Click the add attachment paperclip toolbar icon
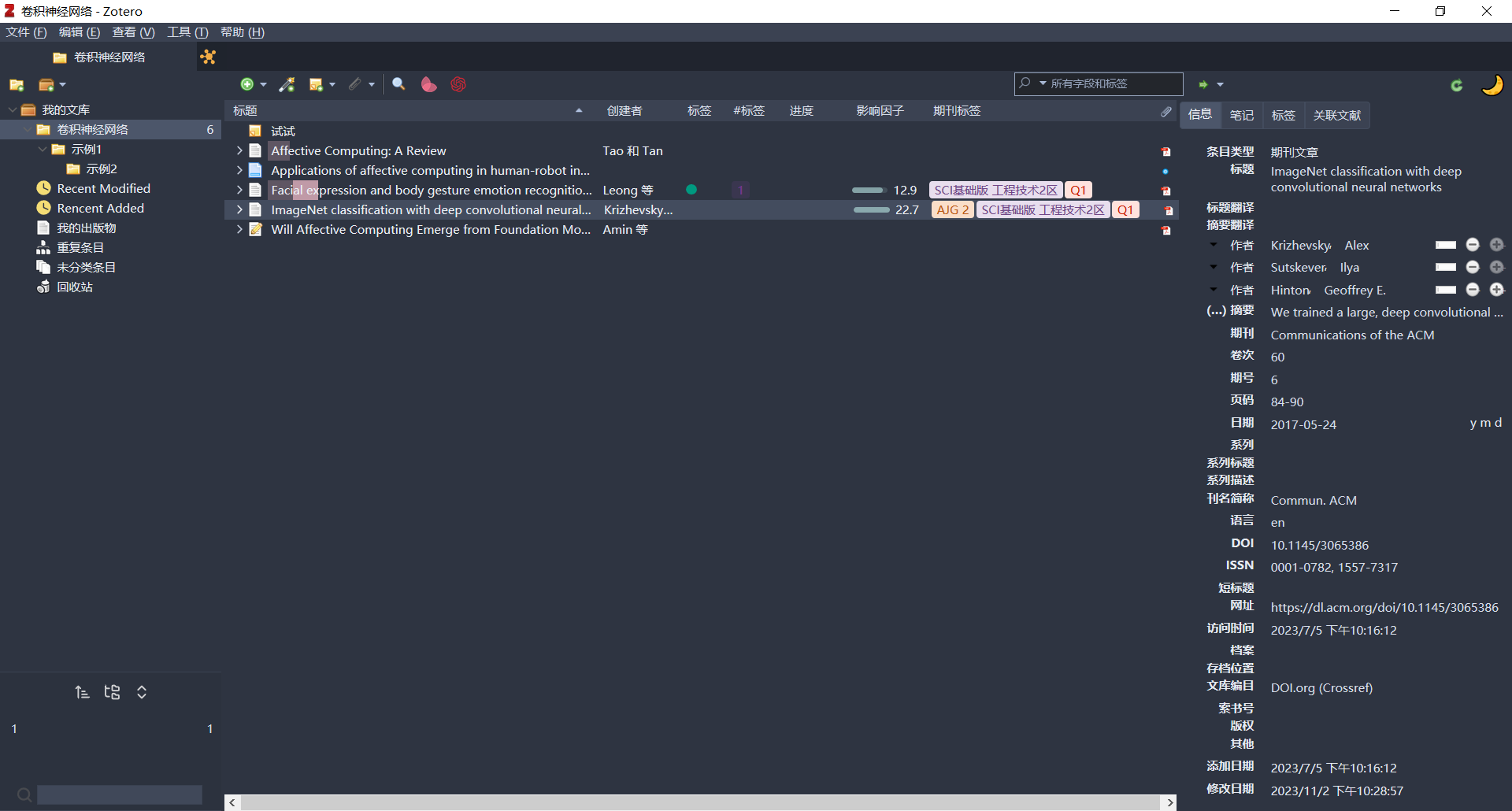 (x=355, y=84)
